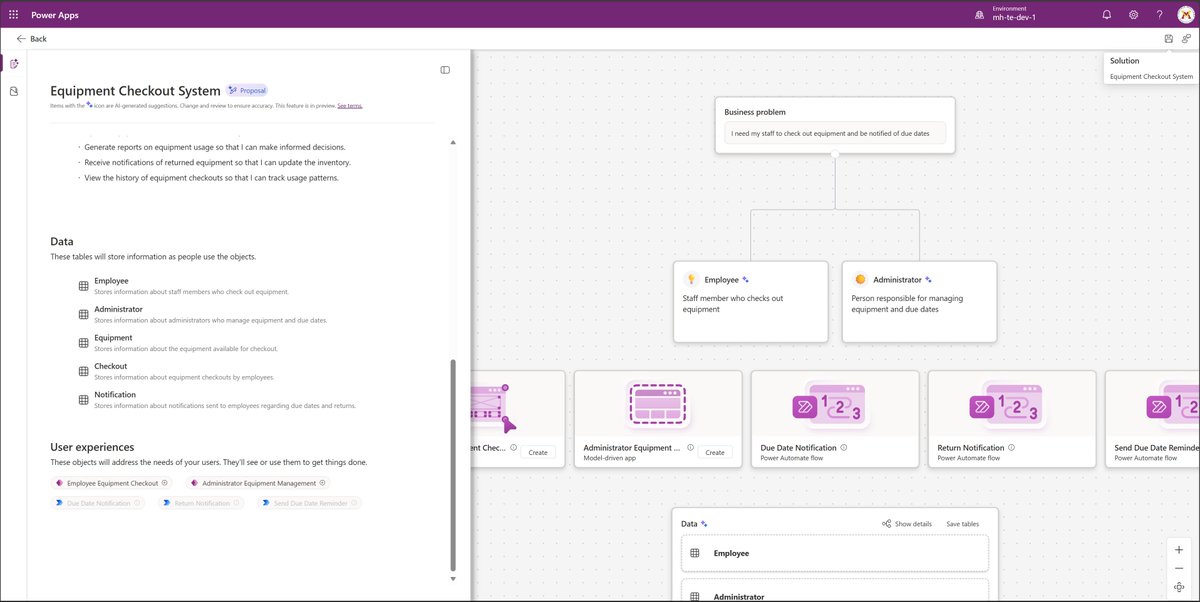The image size is (1200, 602).
Task: Click the Proposal badge
Action: tap(247, 90)
